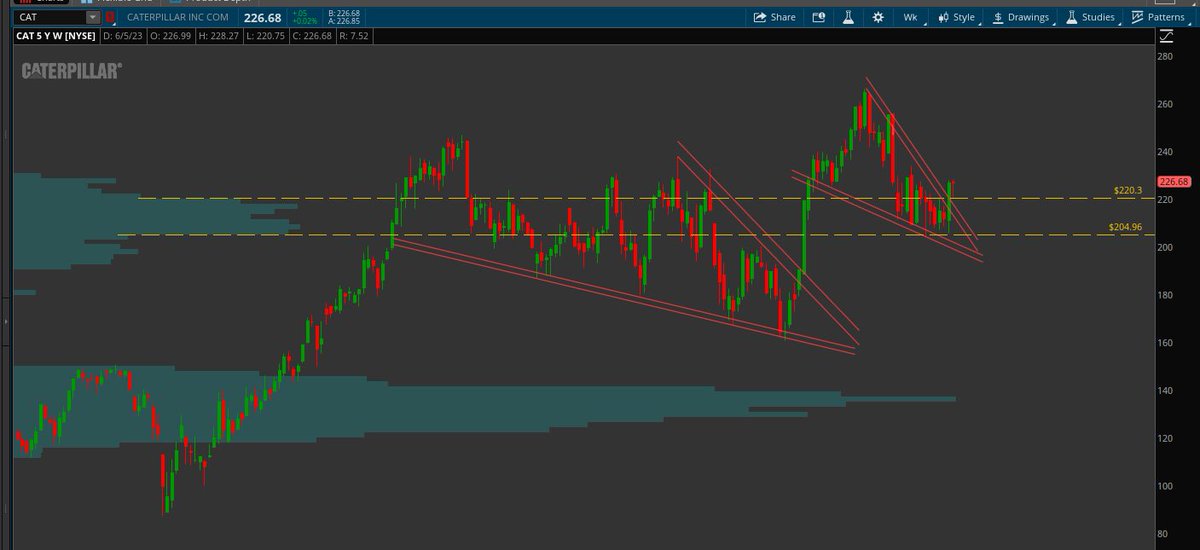Click the bid price B: 226.68

coord(345,13)
